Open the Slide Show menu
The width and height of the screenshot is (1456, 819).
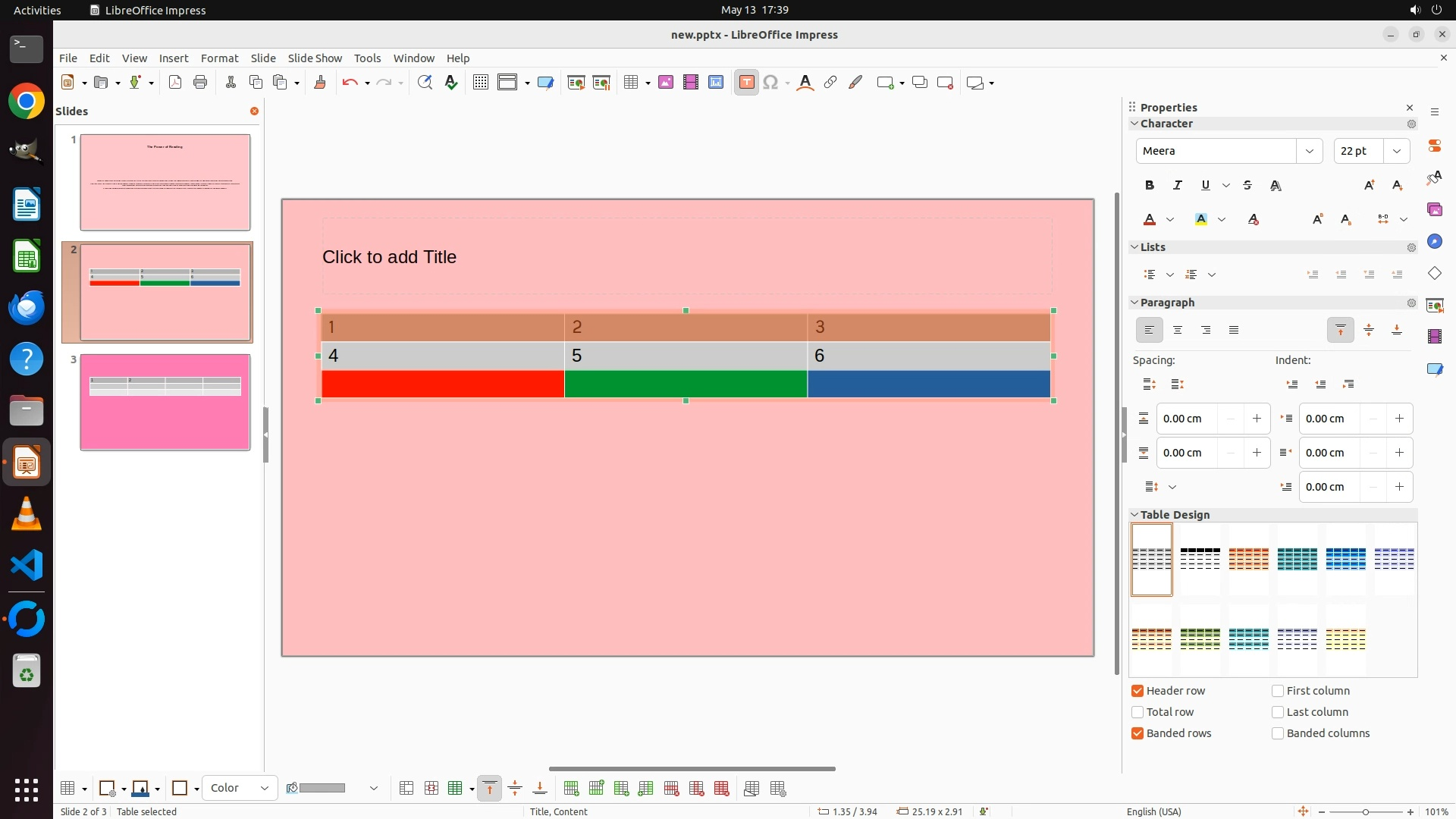[315, 58]
